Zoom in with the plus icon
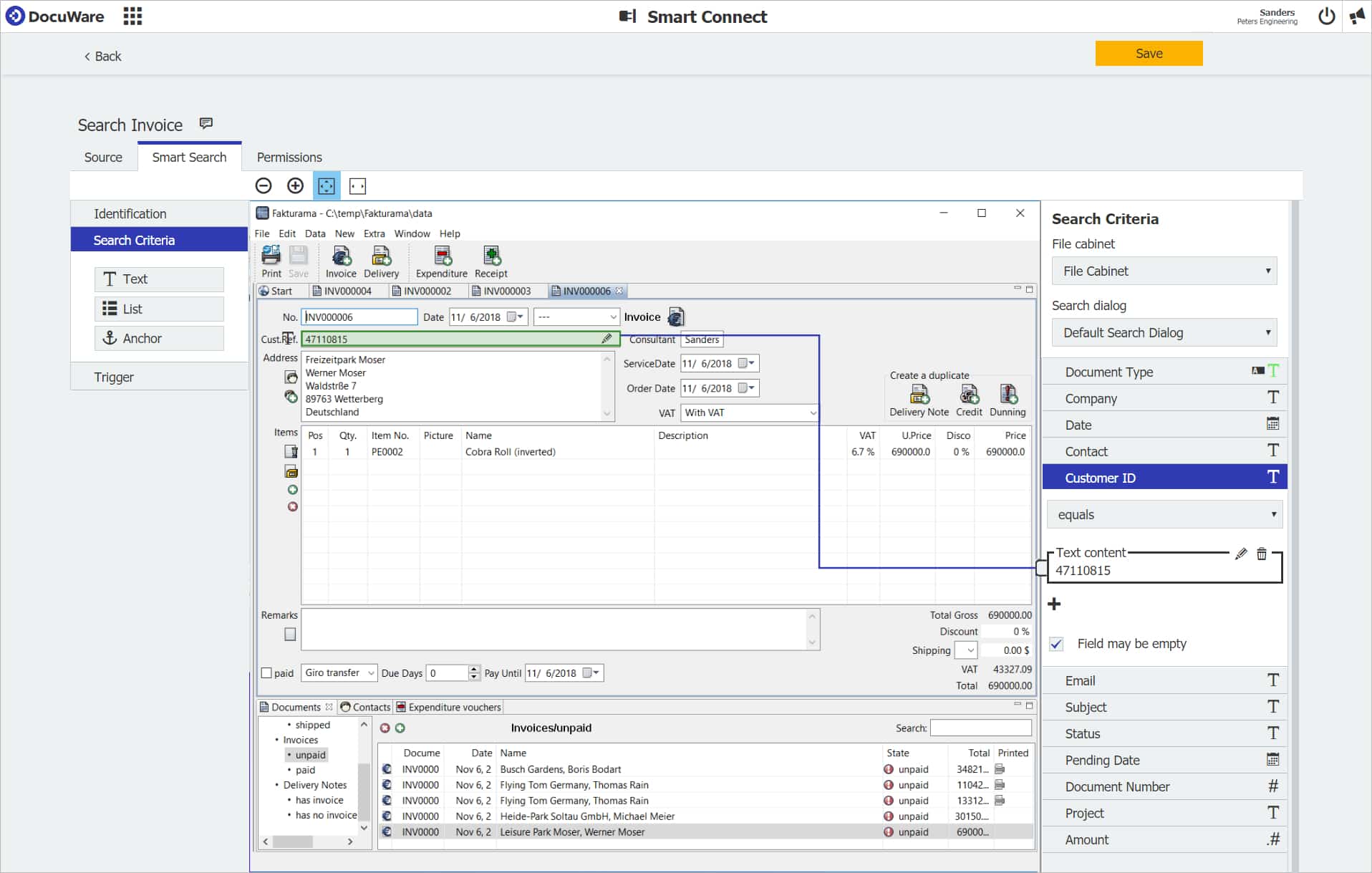This screenshot has width=1372, height=873. [295, 185]
